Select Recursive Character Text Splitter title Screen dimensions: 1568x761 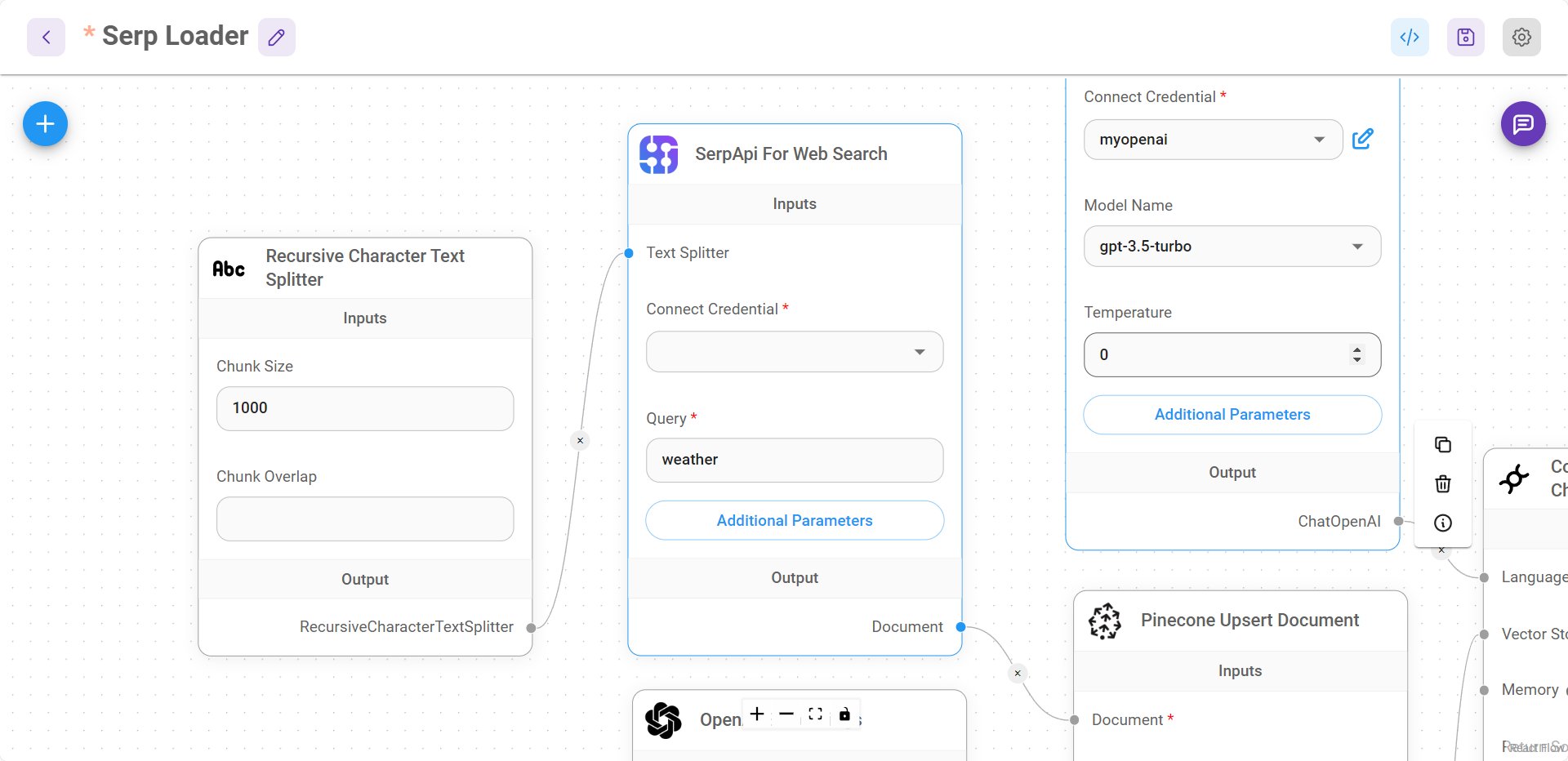click(x=365, y=268)
